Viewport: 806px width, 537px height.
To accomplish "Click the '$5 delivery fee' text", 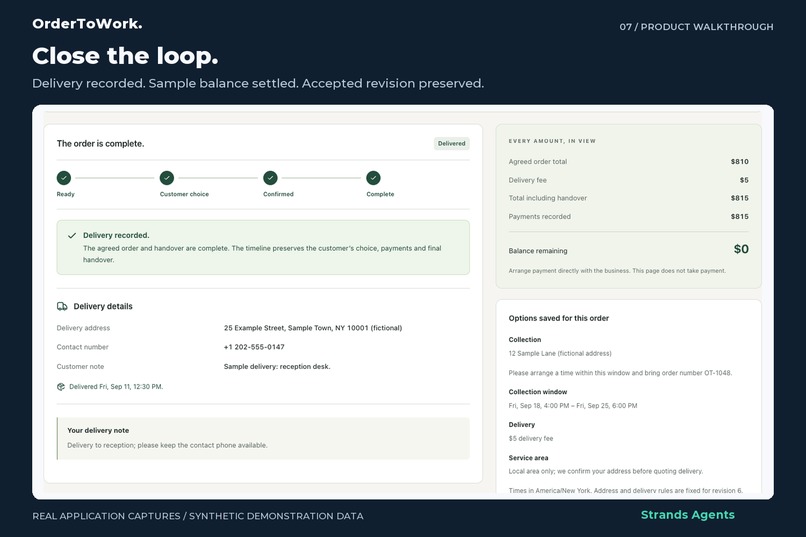I will [530, 438].
